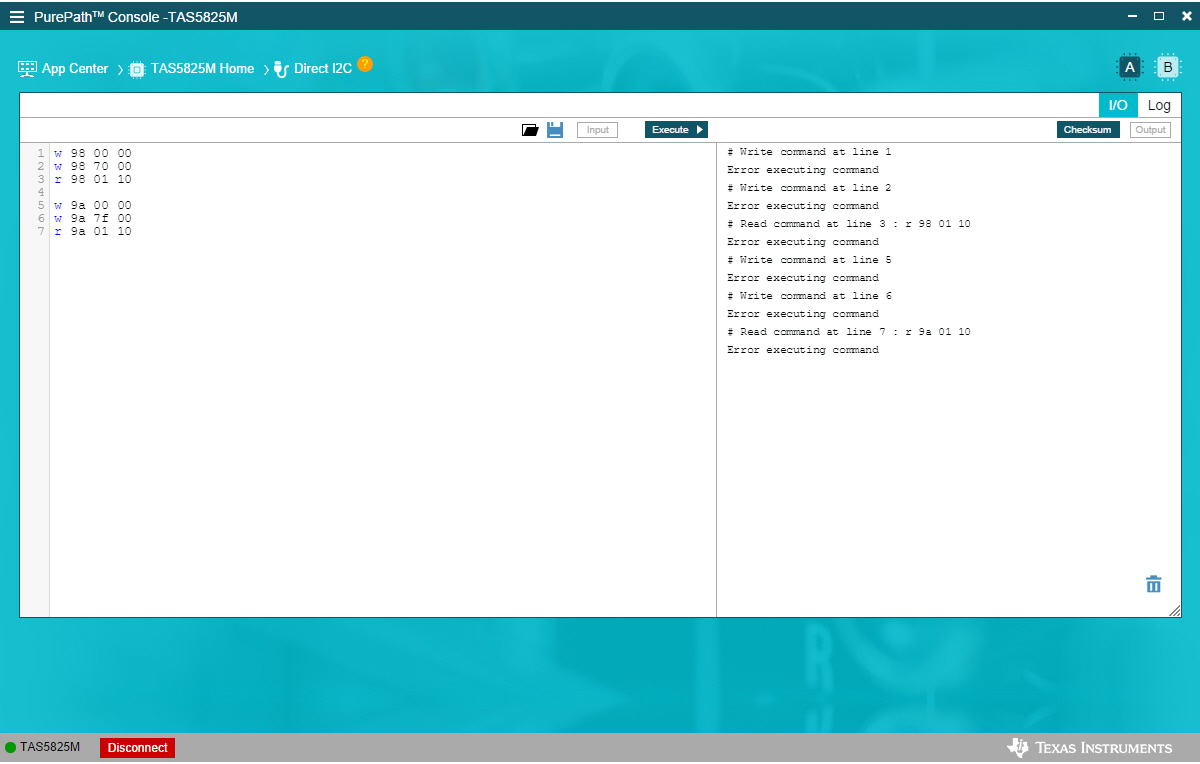Click the TAS5825M Home chip icon
Screen dimensions: 1200x764
point(137,70)
